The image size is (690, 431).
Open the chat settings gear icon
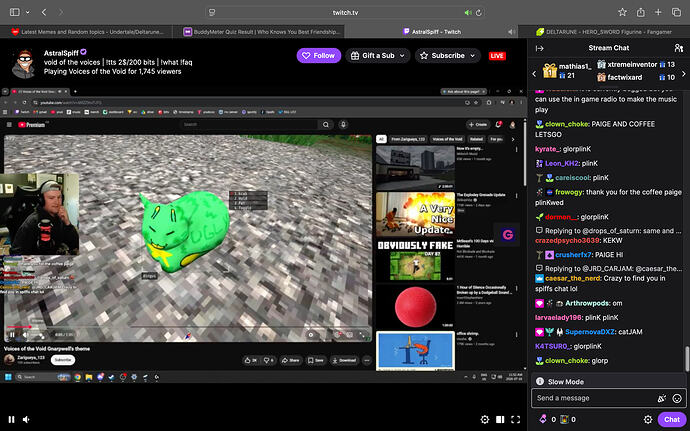point(648,420)
